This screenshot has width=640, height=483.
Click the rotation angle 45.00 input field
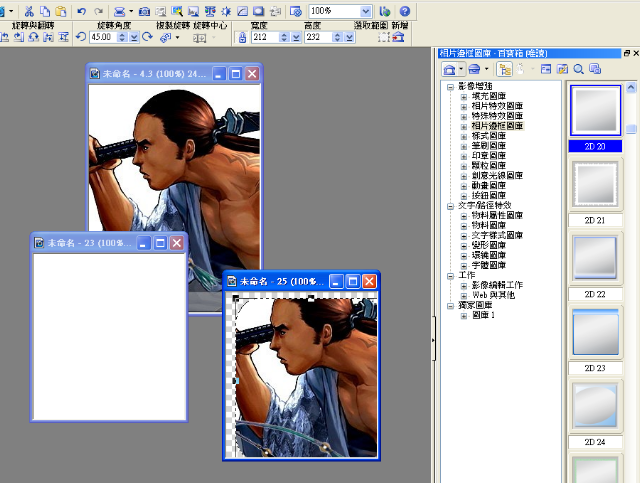tap(103, 37)
